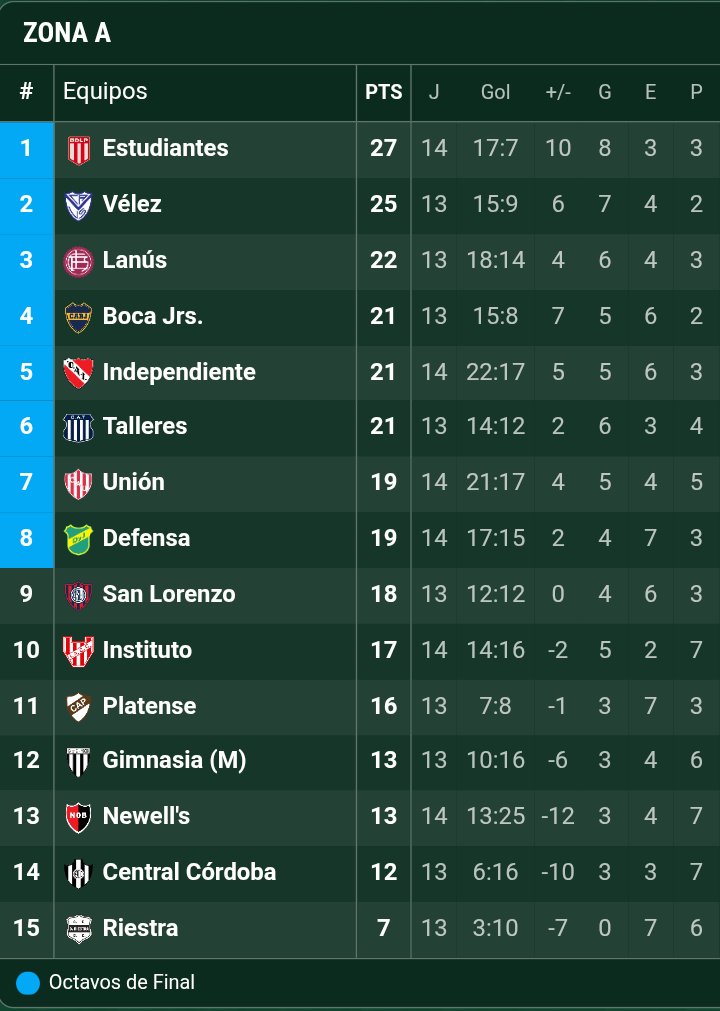Image resolution: width=720 pixels, height=1011 pixels.
Task: Click the Vélez team badge
Action: click(78, 205)
